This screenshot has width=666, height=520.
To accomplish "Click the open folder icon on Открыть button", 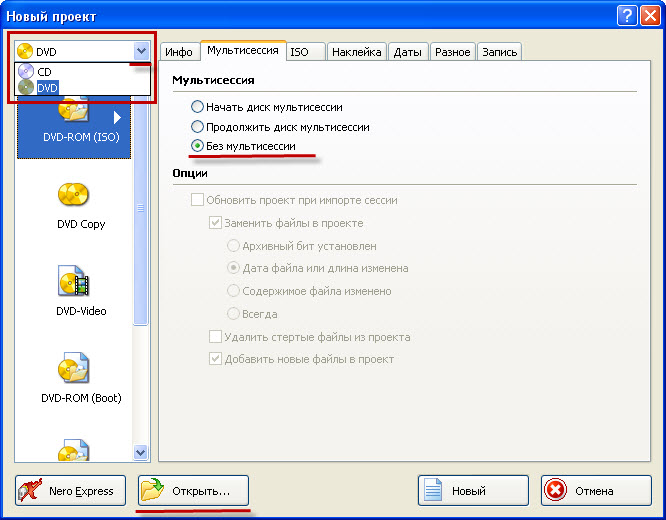I will coord(152,490).
